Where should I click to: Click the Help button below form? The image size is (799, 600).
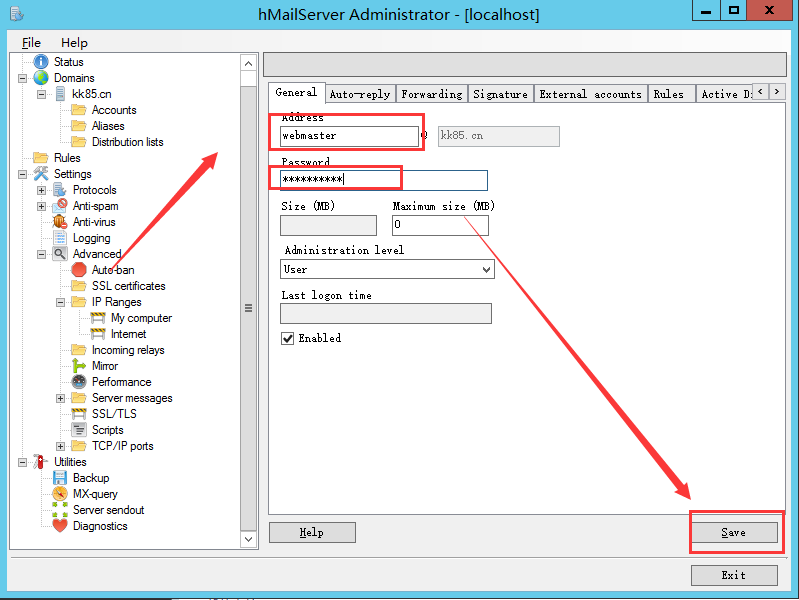pos(312,533)
